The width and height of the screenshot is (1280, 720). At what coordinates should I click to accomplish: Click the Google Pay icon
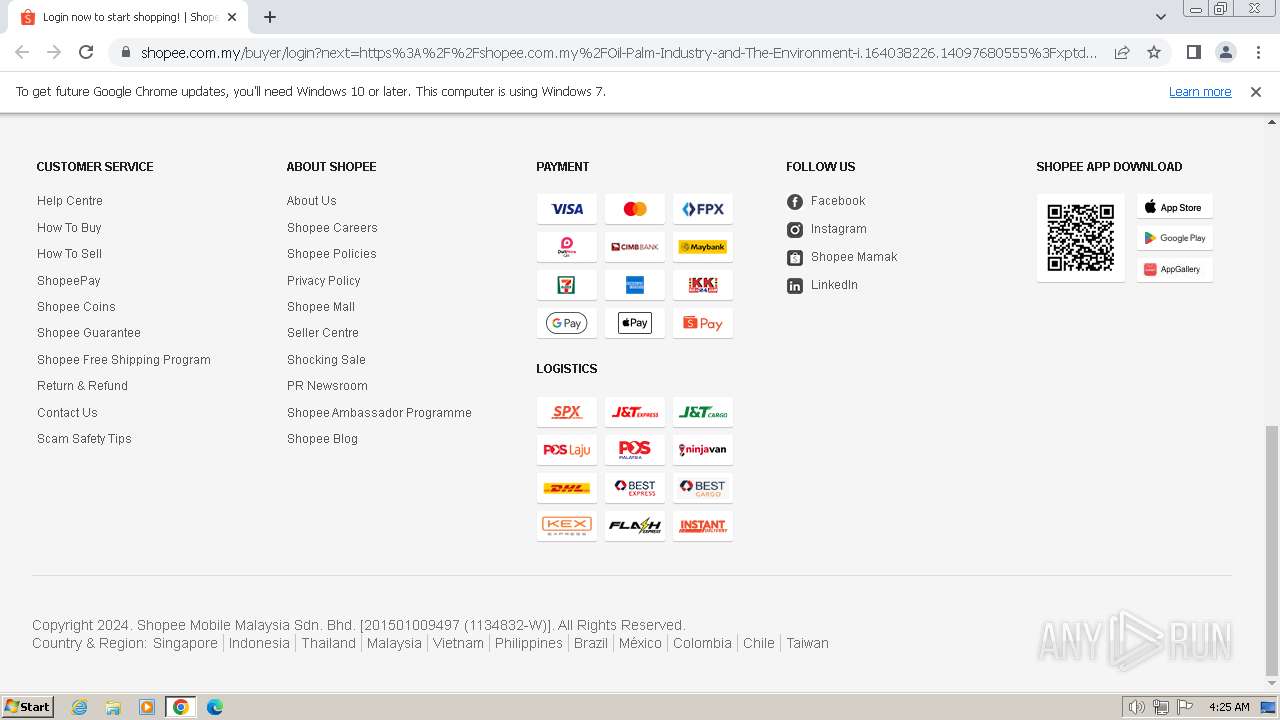(567, 323)
